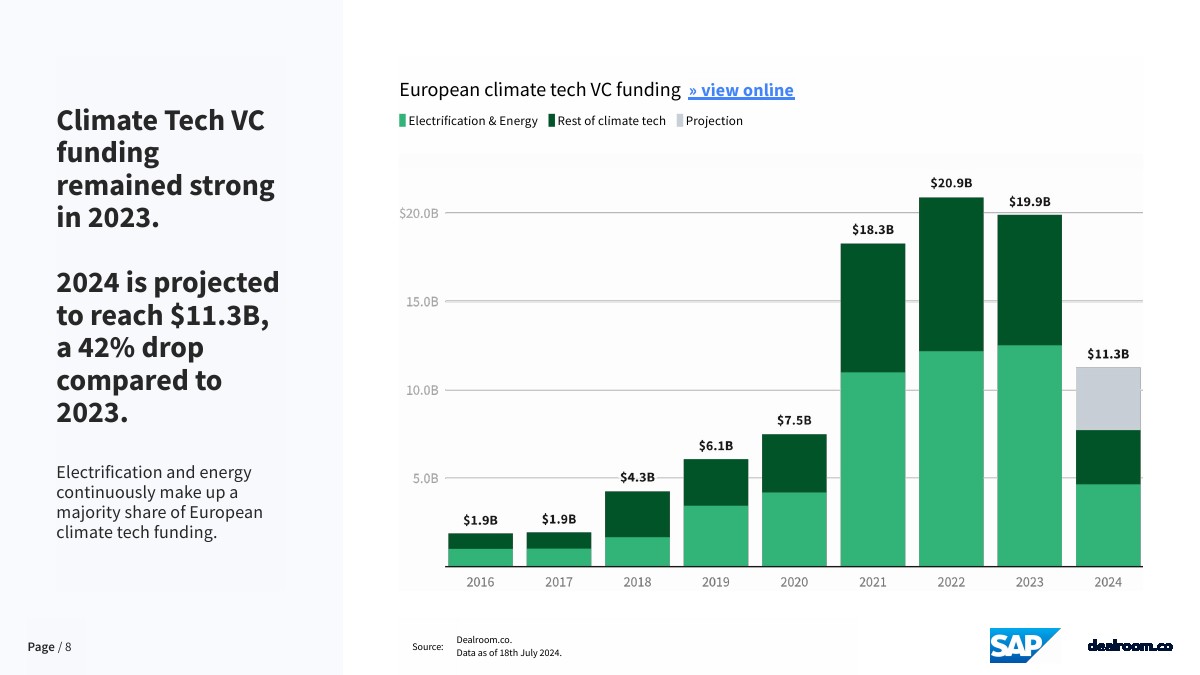
Task: Click the Projection legend swatch
Action: click(x=680, y=121)
